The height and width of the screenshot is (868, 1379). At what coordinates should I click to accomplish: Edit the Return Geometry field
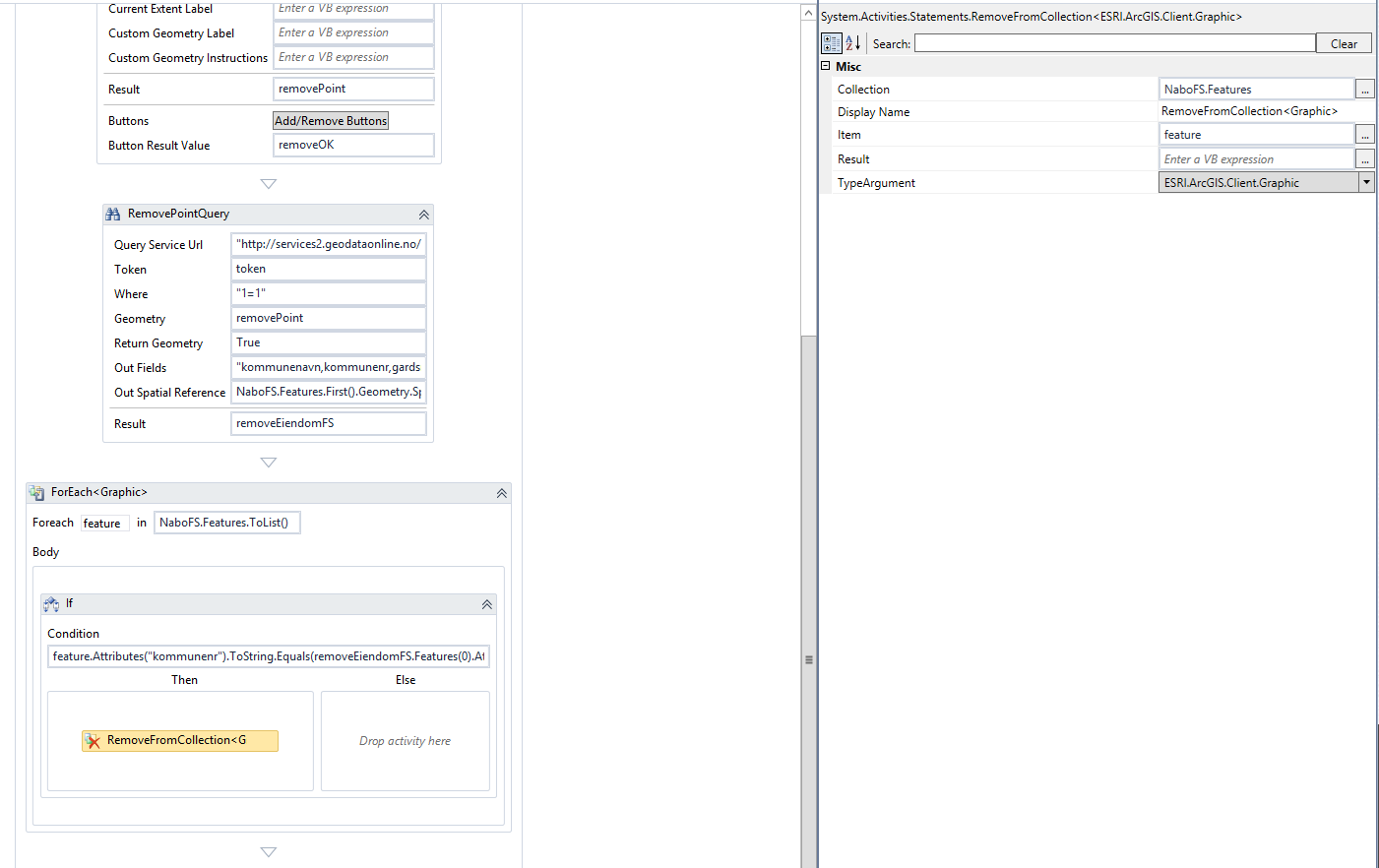click(x=329, y=342)
